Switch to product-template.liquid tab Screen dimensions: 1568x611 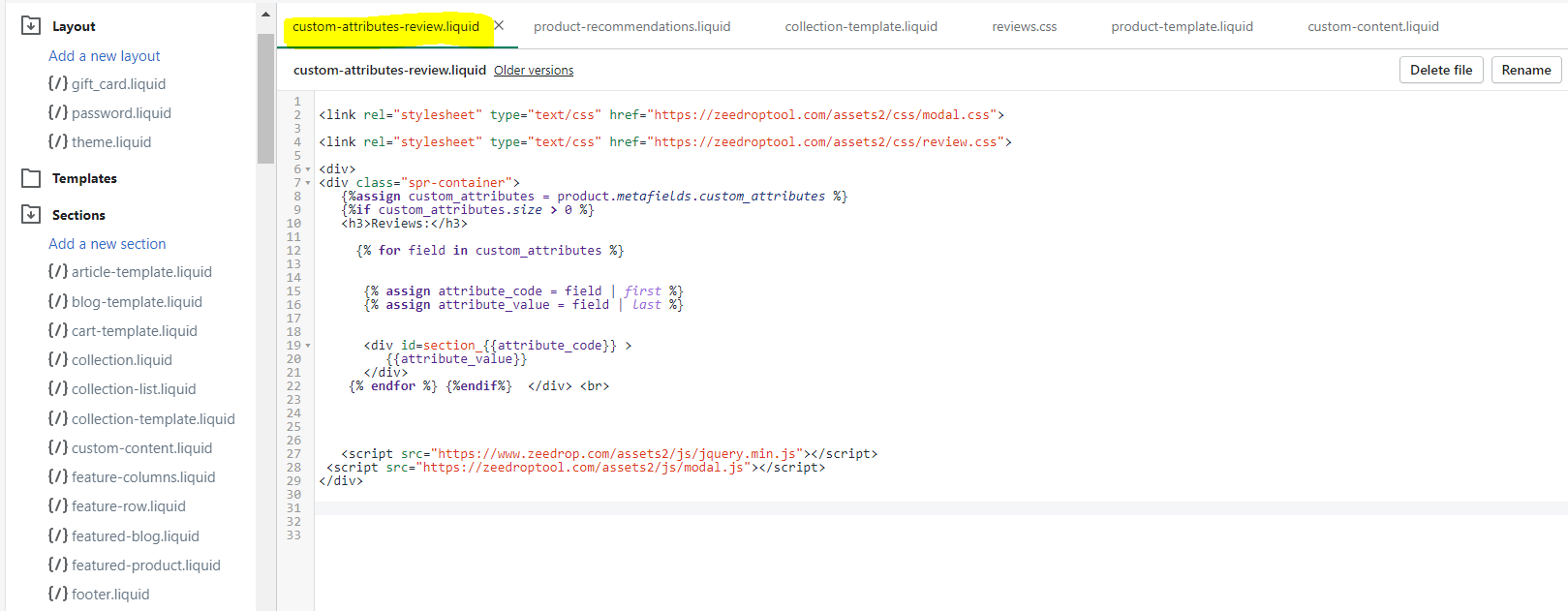[x=1182, y=26]
